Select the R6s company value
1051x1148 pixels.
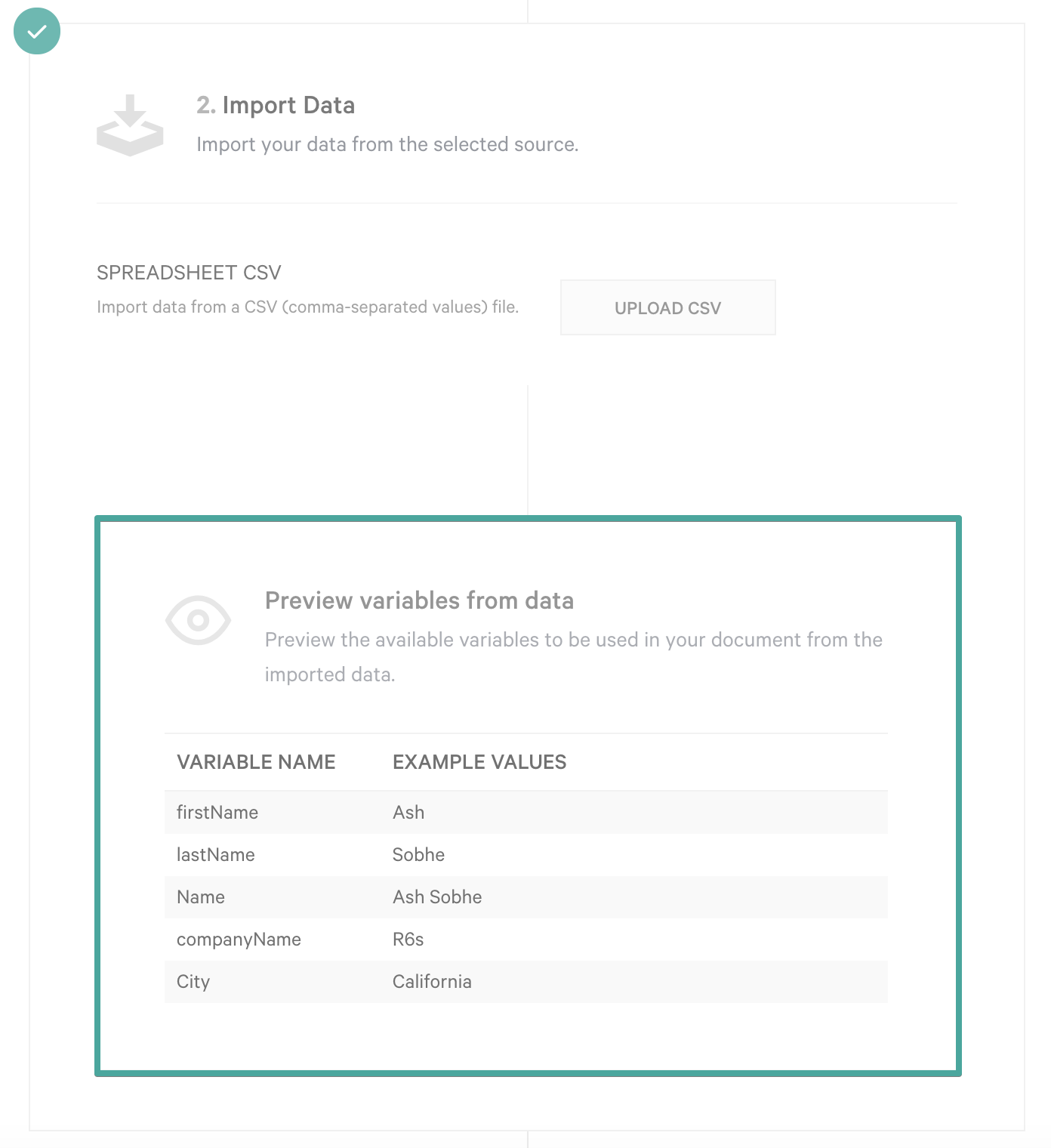408,939
